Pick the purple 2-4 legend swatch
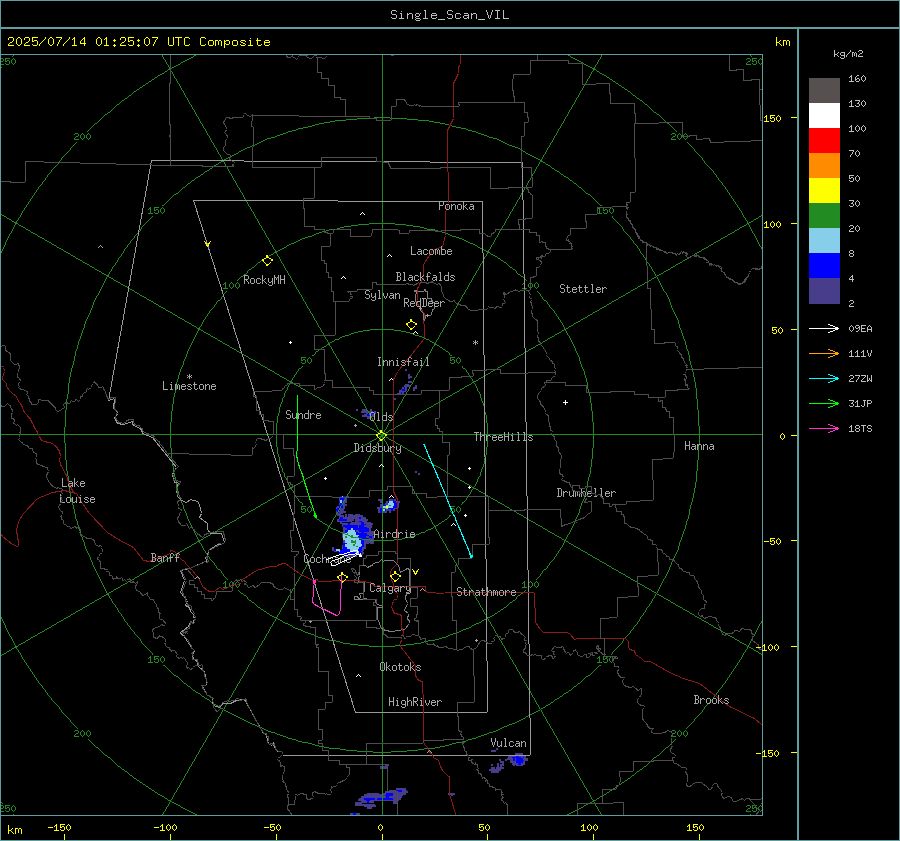This screenshot has height=841, width=900. pyautogui.click(x=824, y=291)
